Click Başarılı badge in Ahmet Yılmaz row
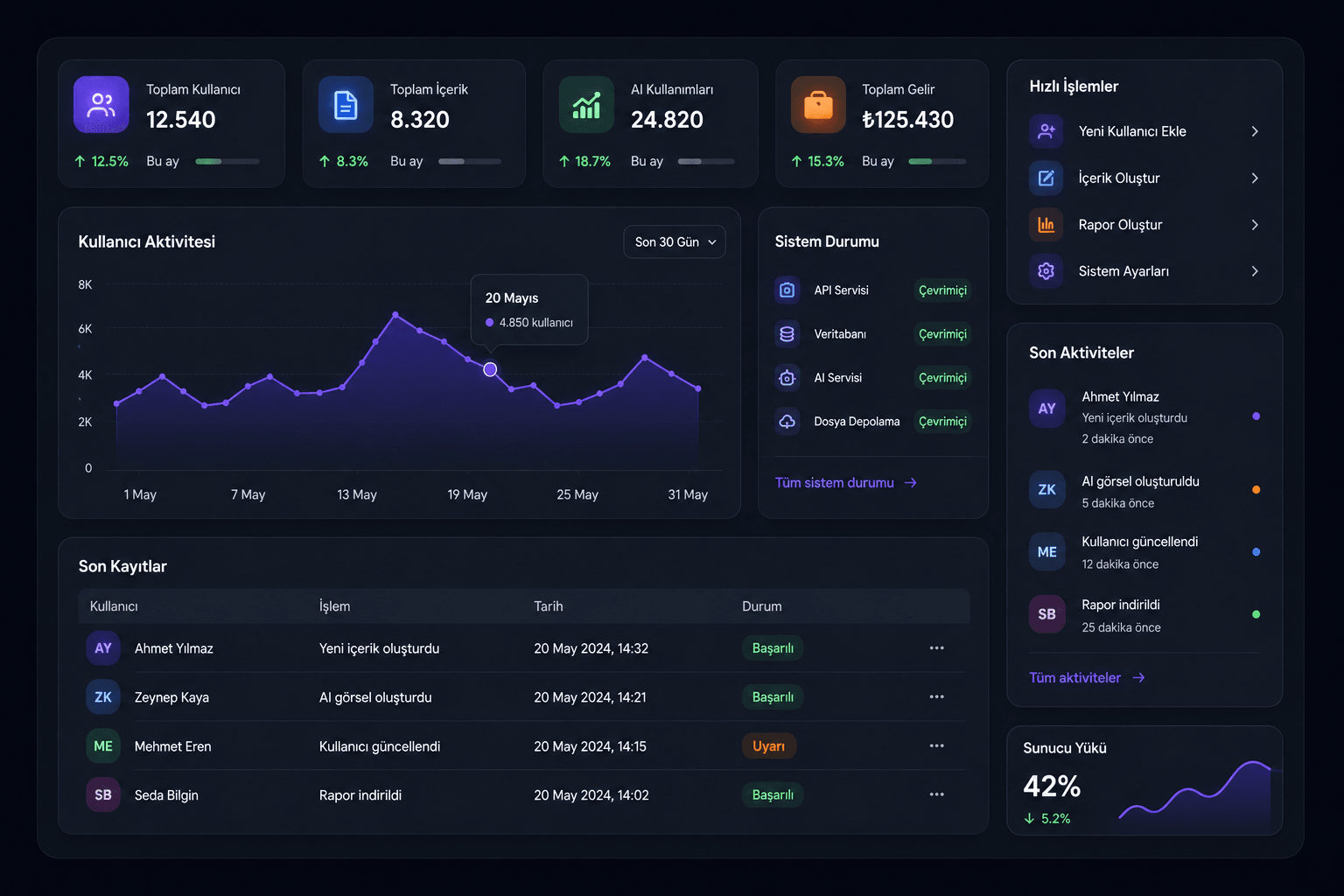Viewport: 1344px width, 896px height. pos(773,648)
